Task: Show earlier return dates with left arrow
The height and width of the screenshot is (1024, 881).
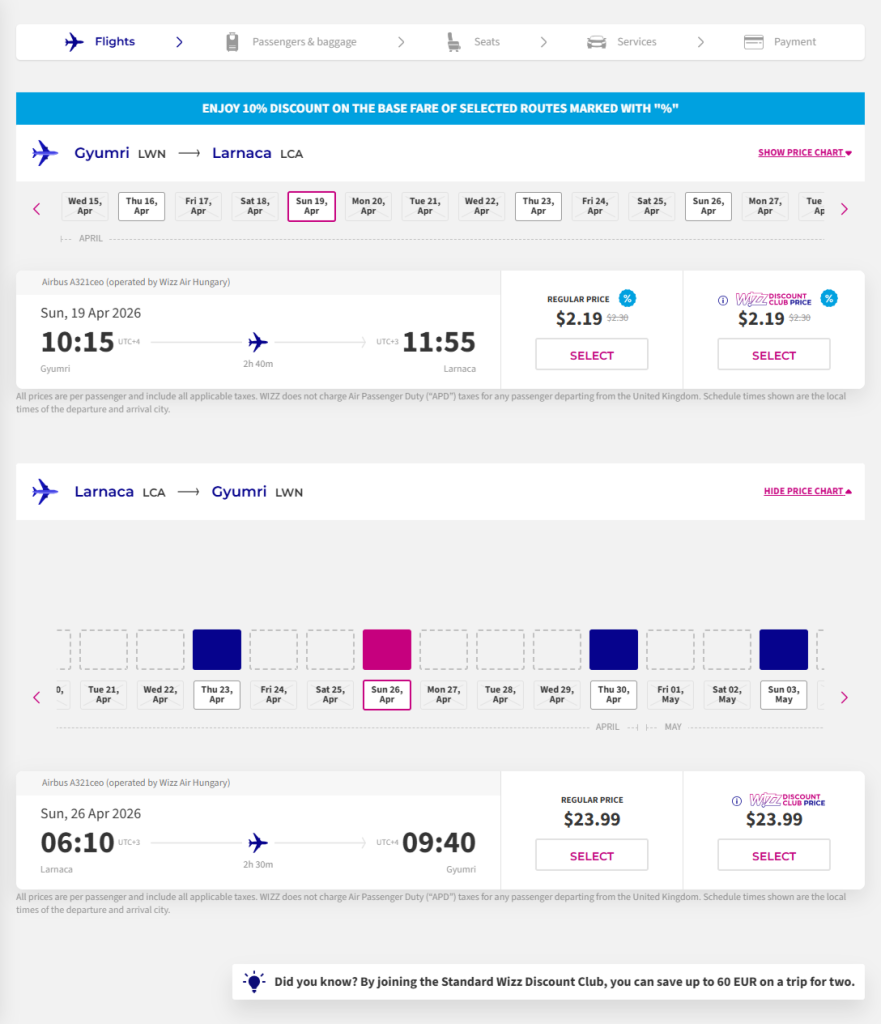Action: coord(37,697)
